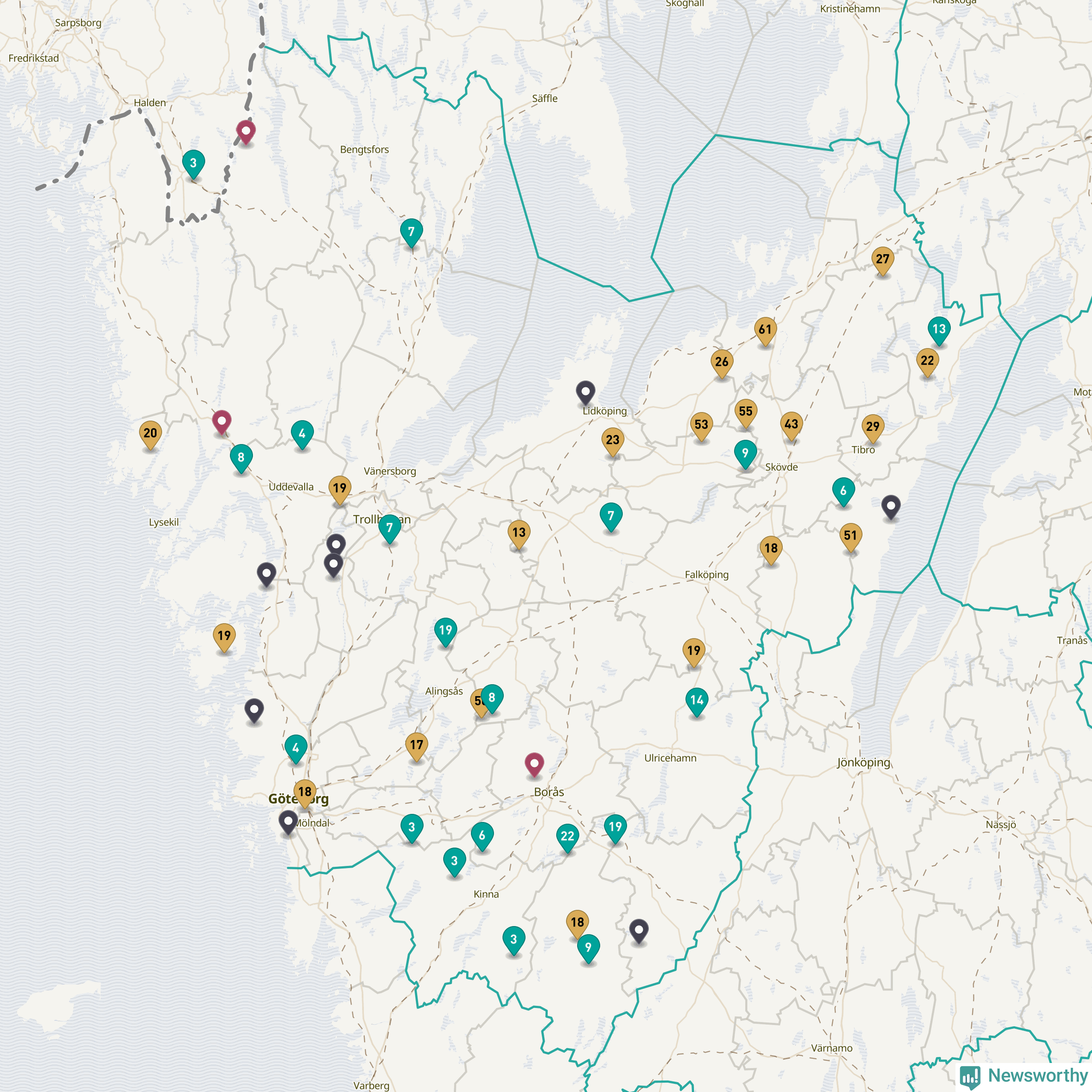
Task: Click red pin east of Halden
Action: 245,131
